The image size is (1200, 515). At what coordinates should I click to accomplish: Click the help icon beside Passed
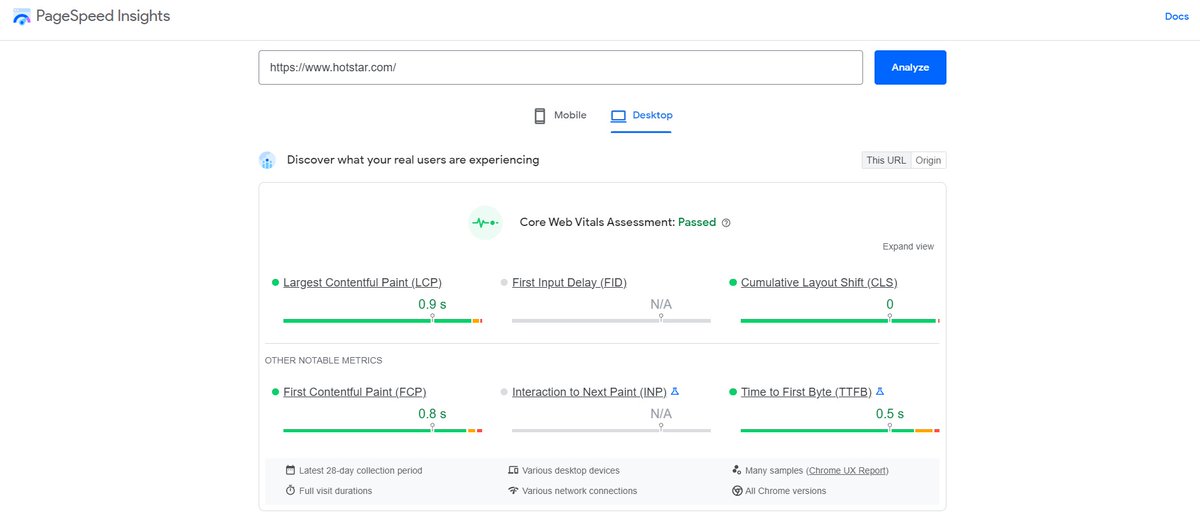pyautogui.click(x=726, y=223)
